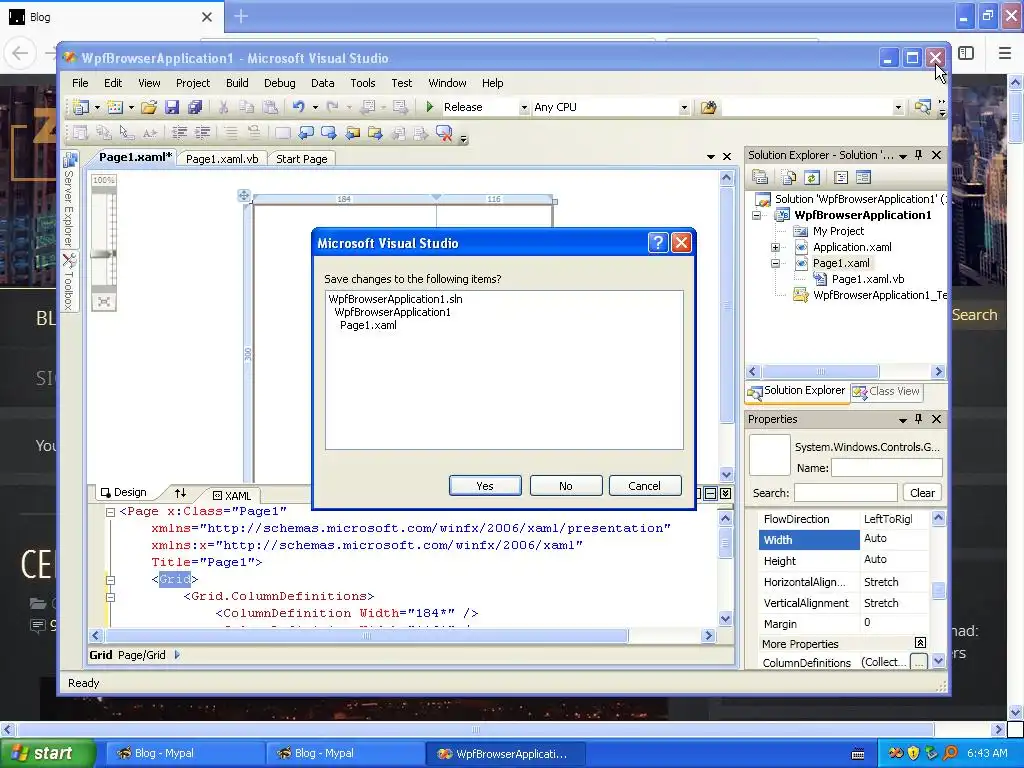This screenshot has width=1024, height=768.
Task: Open the Find combo box dropdown arrow
Action: coord(898,108)
